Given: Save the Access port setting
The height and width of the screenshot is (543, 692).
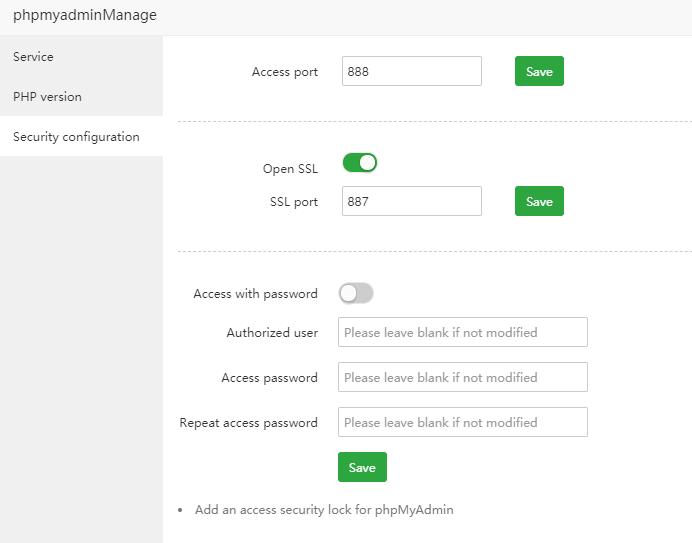Looking at the screenshot, I should click(539, 72).
